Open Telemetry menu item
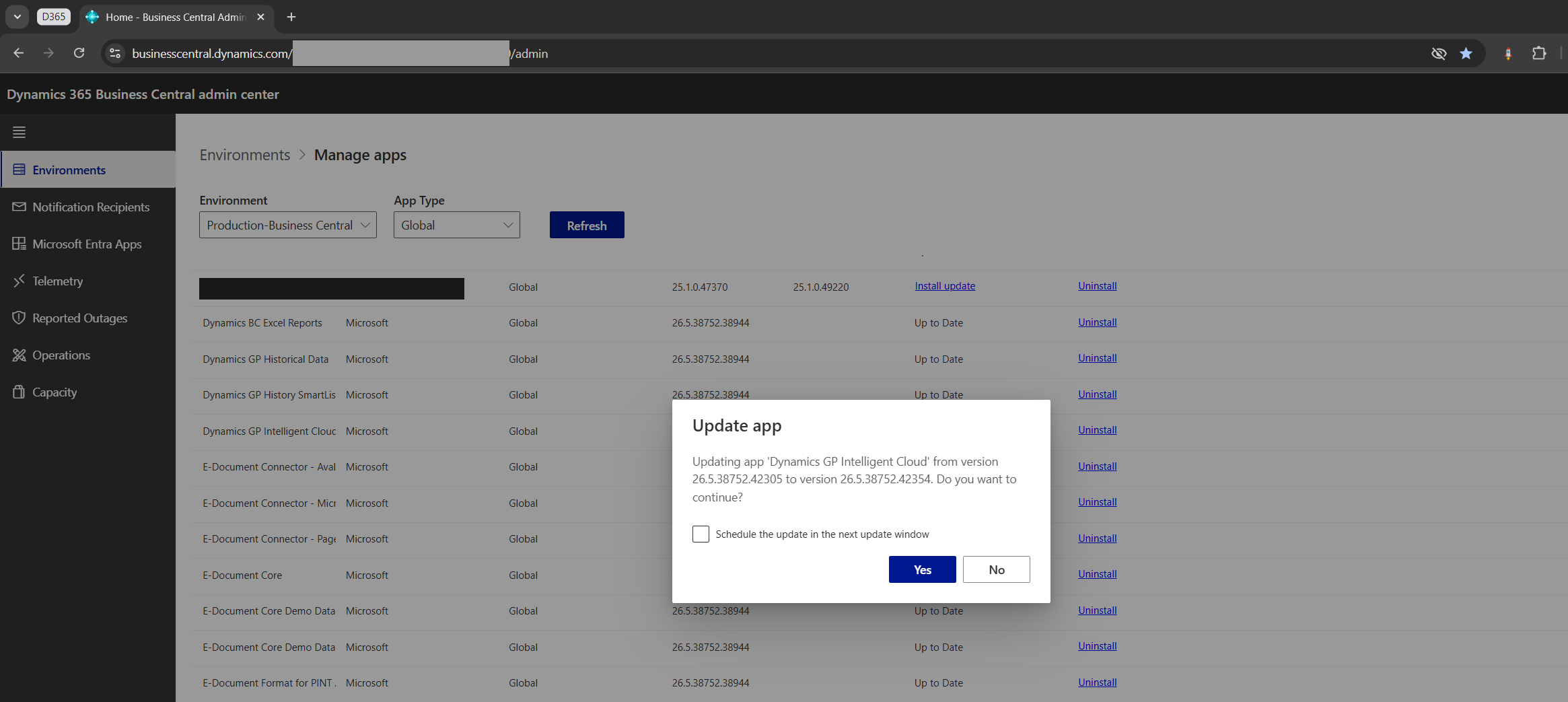 (87, 281)
